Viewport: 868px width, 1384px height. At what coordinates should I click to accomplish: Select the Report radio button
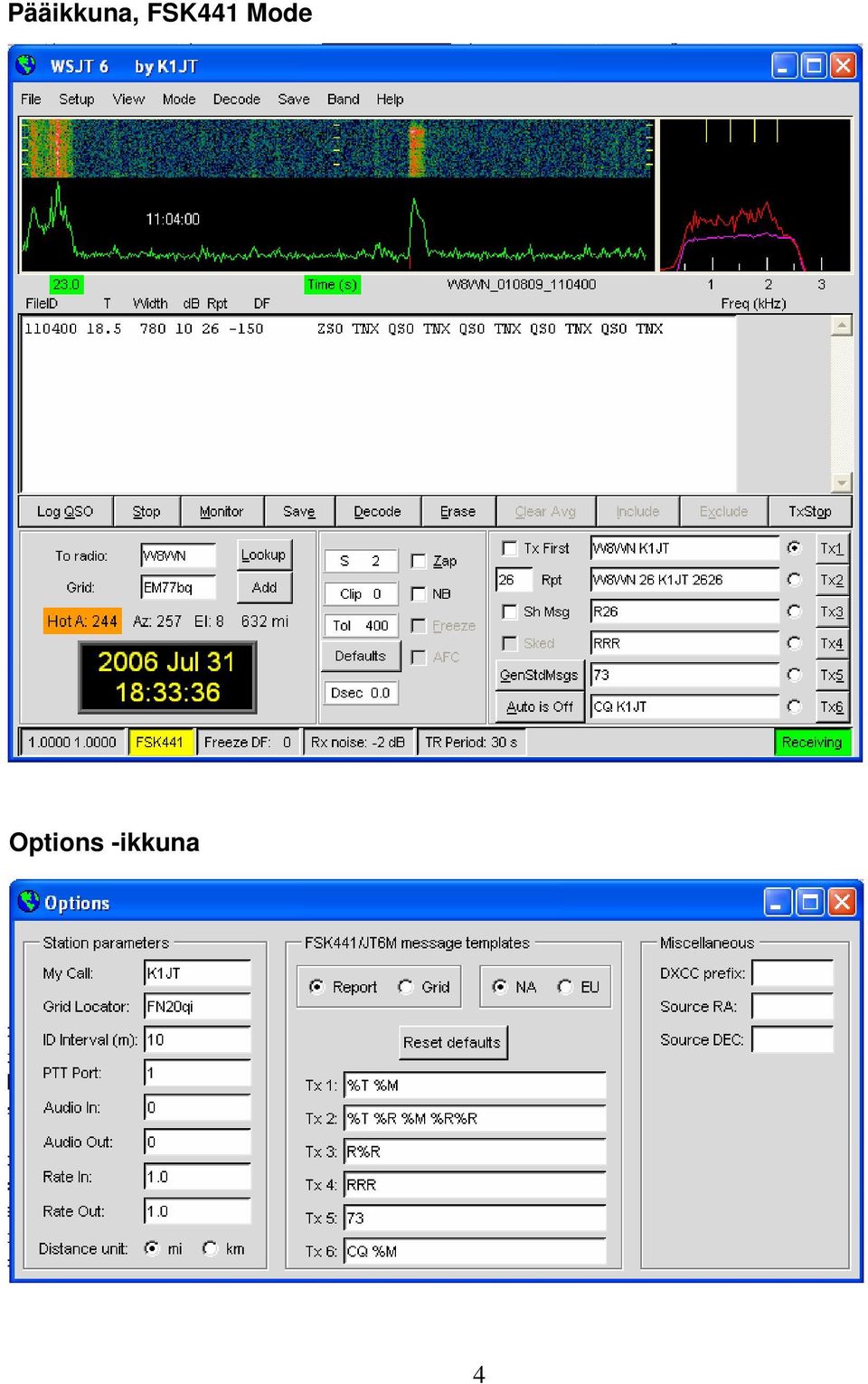[x=316, y=986]
